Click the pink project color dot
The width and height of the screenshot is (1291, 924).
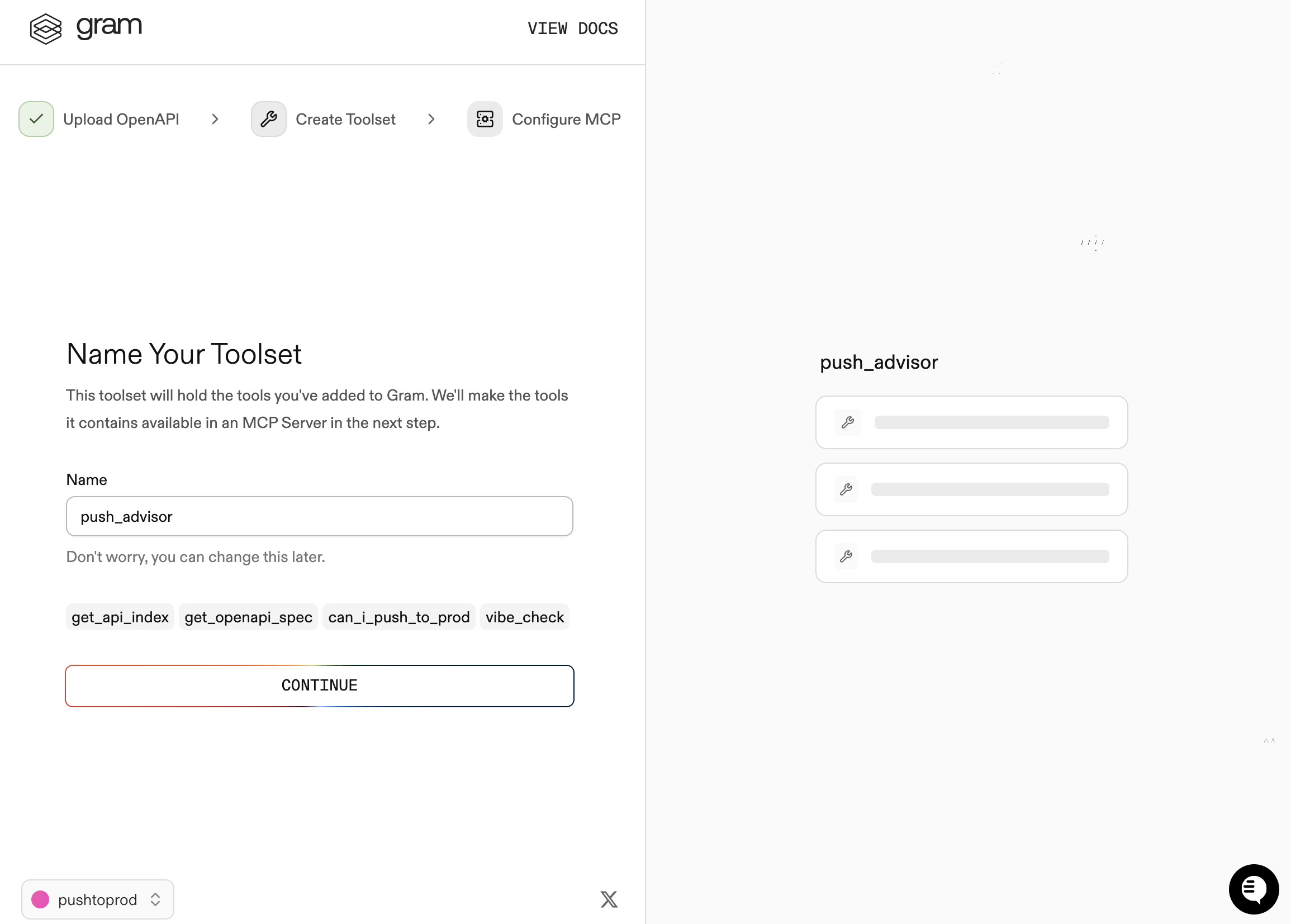point(41,899)
